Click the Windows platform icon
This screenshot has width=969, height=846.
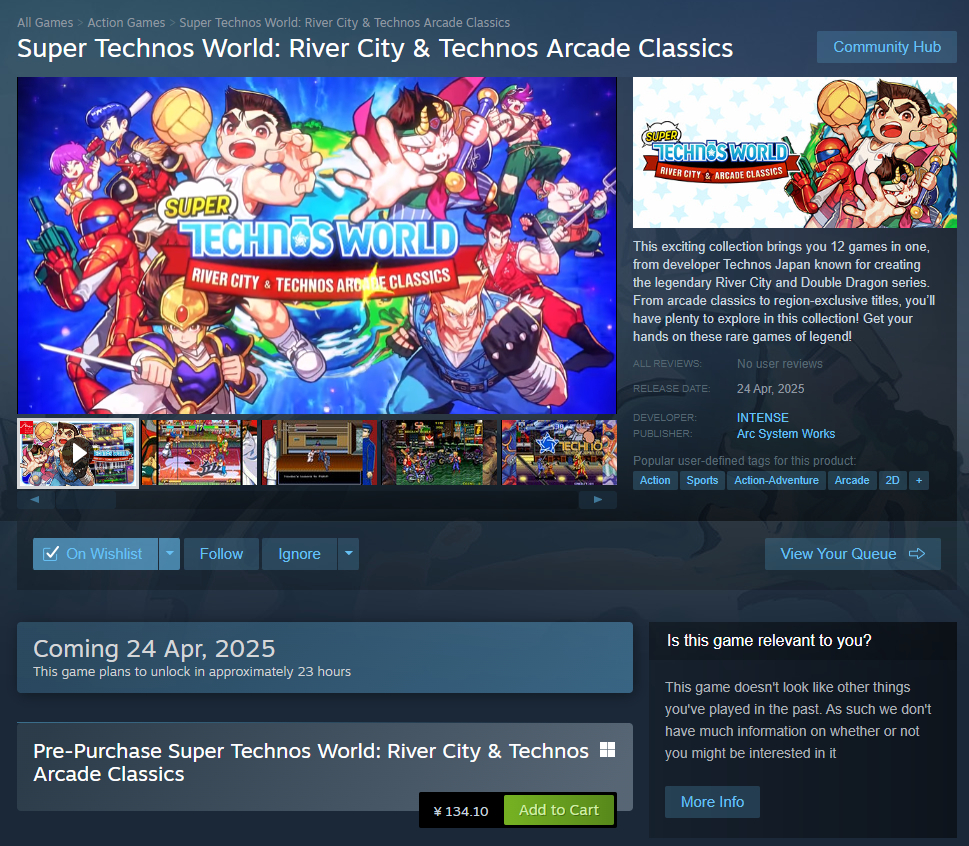point(607,750)
